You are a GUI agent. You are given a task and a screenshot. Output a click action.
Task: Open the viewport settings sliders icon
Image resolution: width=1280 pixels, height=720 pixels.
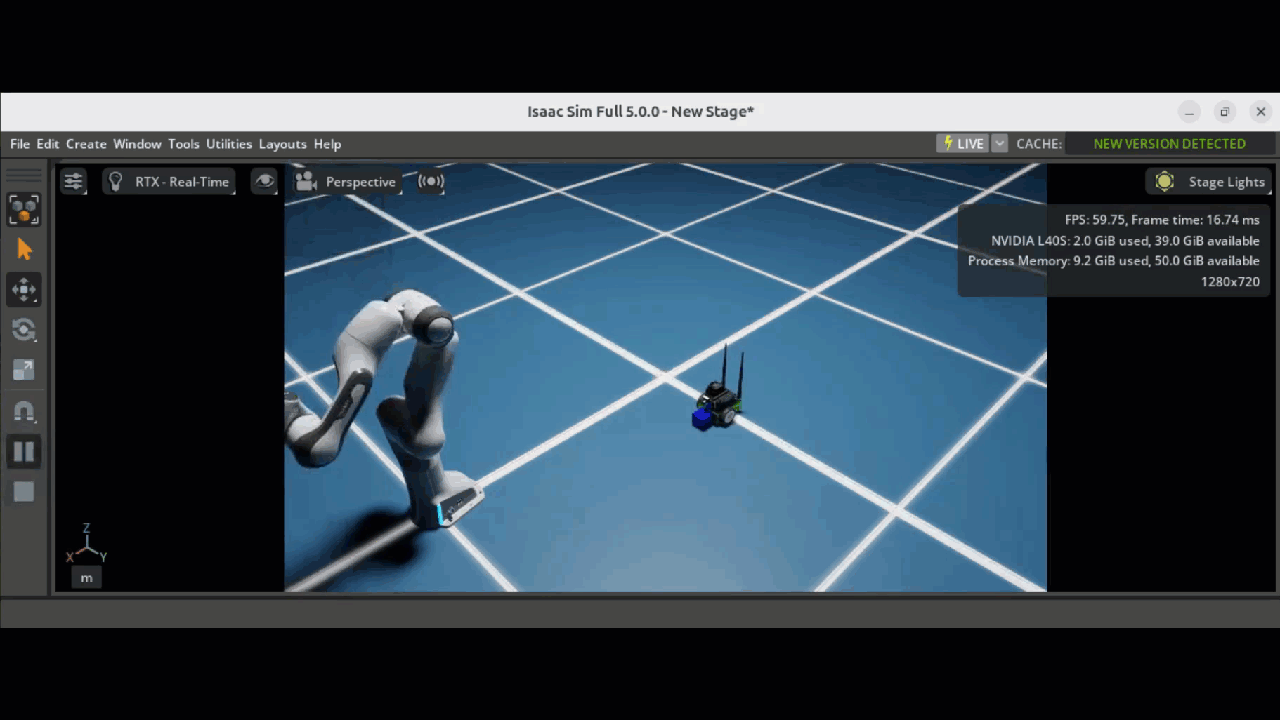(x=73, y=181)
